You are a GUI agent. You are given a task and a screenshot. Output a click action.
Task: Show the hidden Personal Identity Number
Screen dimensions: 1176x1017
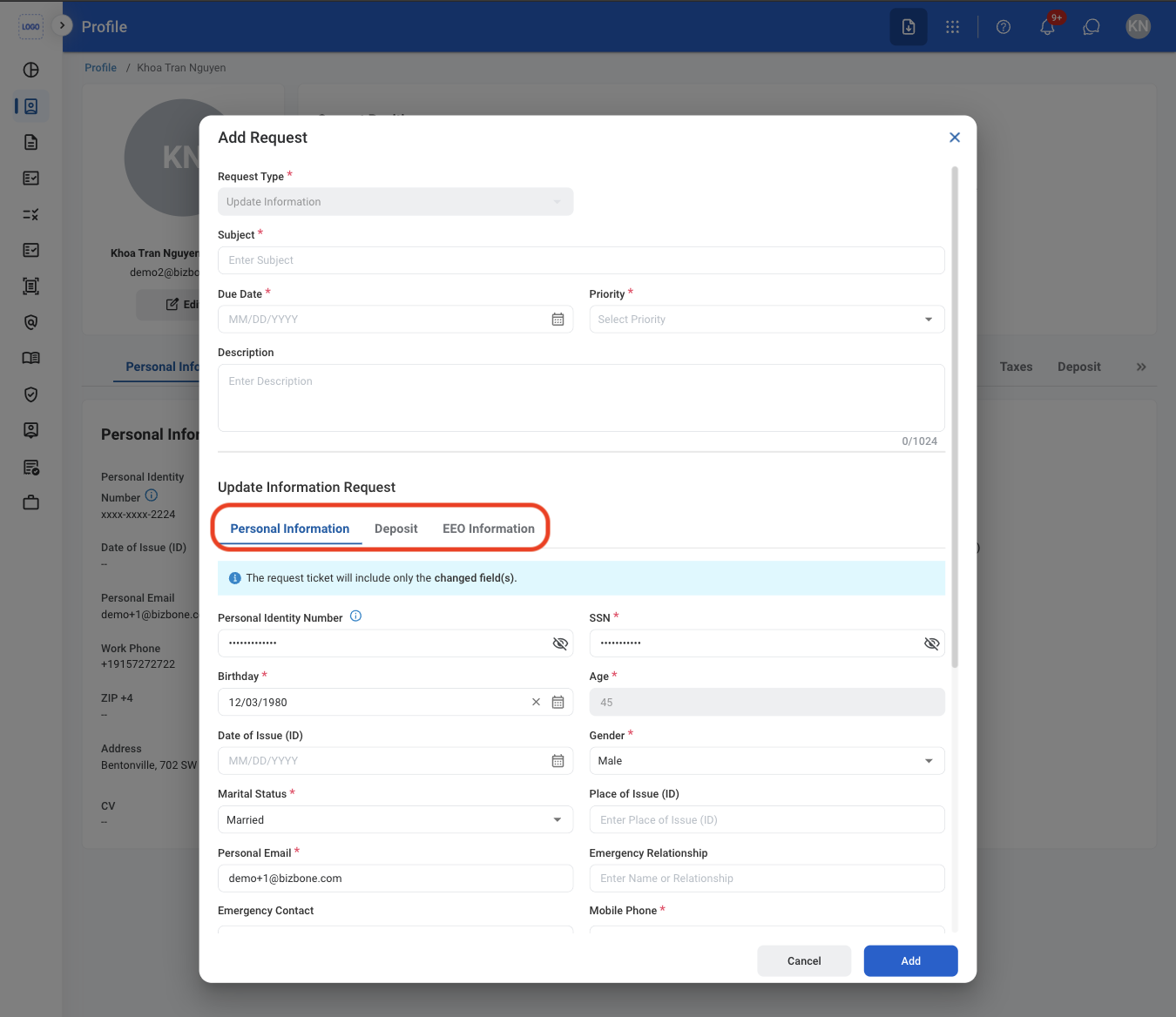pos(560,643)
